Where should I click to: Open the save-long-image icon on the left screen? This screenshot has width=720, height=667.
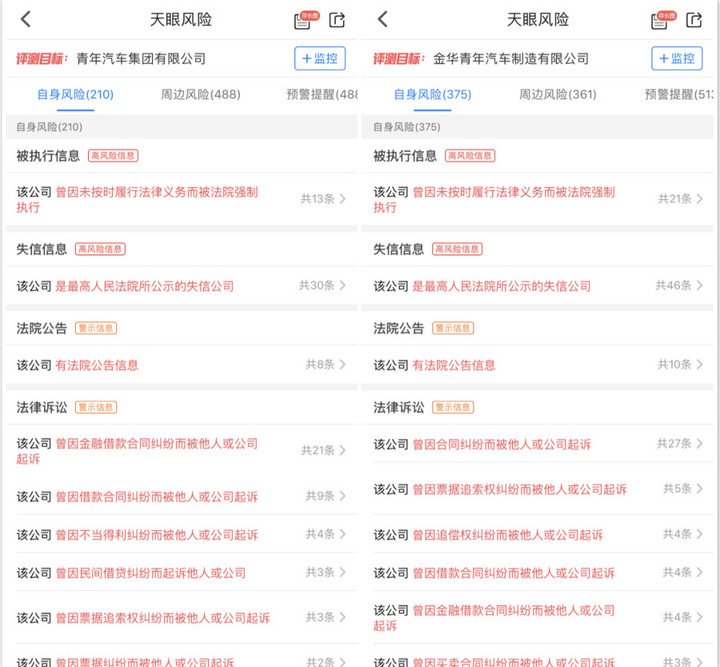pos(306,20)
